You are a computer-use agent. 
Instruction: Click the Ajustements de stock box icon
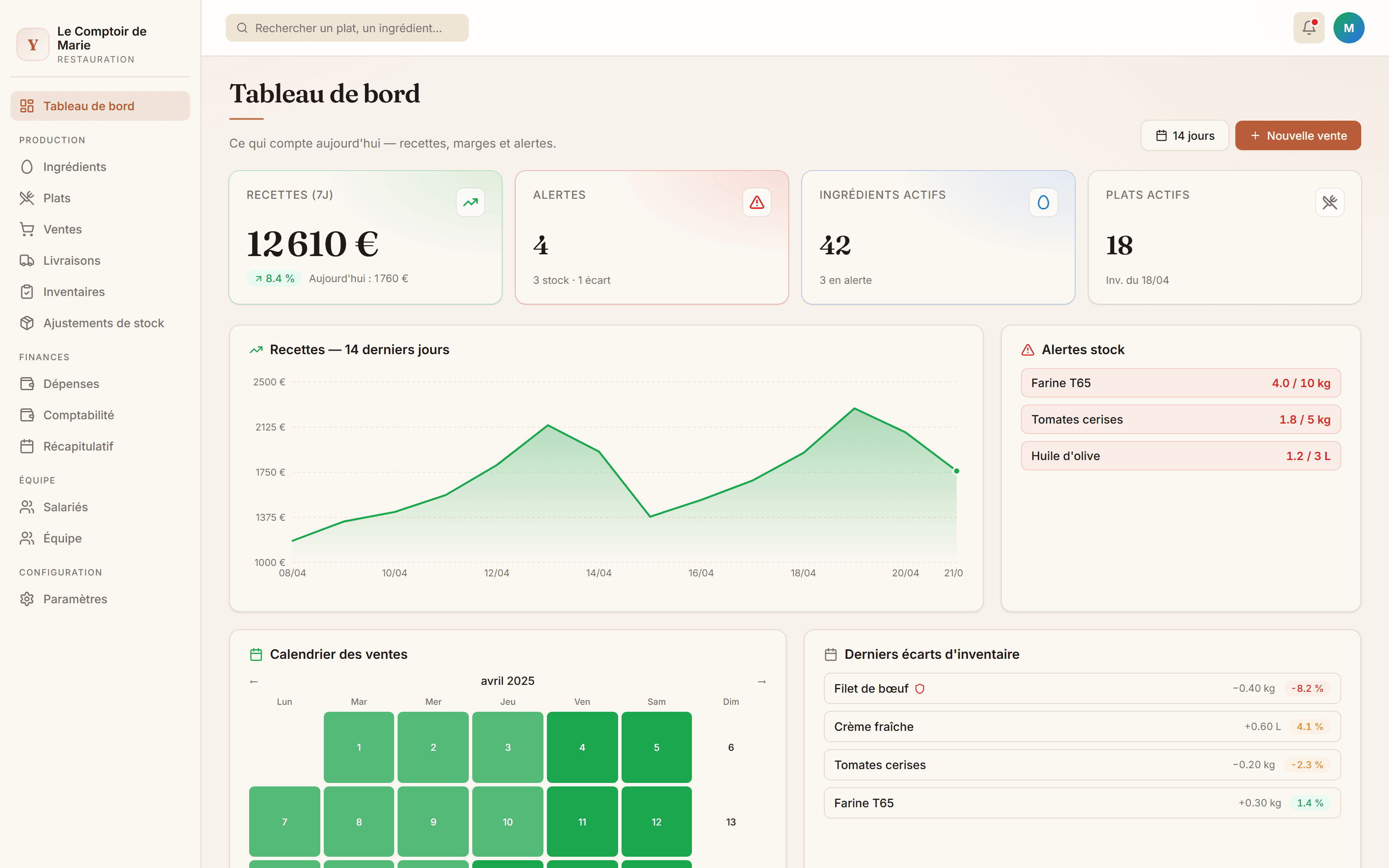click(27, 323)
